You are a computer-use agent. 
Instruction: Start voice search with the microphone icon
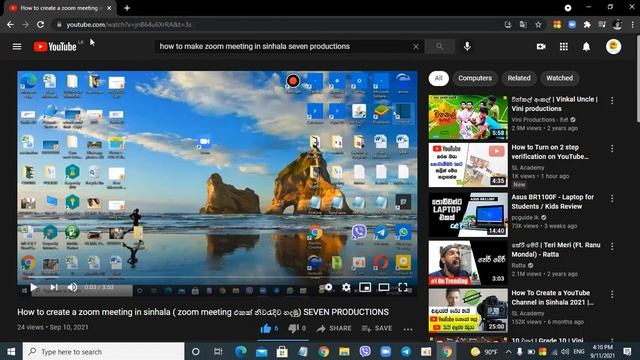coord(467,47)
